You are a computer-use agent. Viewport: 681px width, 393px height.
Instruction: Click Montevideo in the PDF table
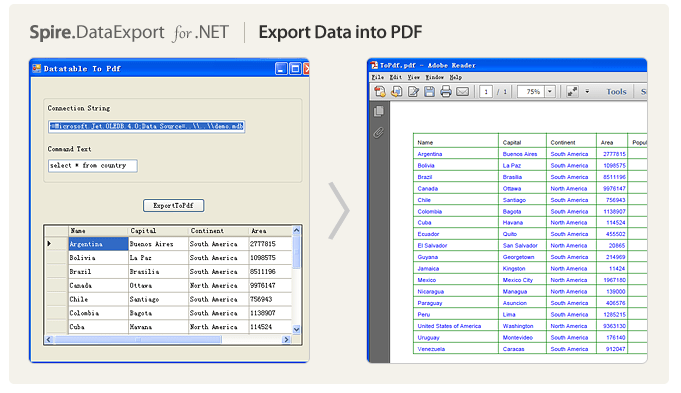[519, 337]
